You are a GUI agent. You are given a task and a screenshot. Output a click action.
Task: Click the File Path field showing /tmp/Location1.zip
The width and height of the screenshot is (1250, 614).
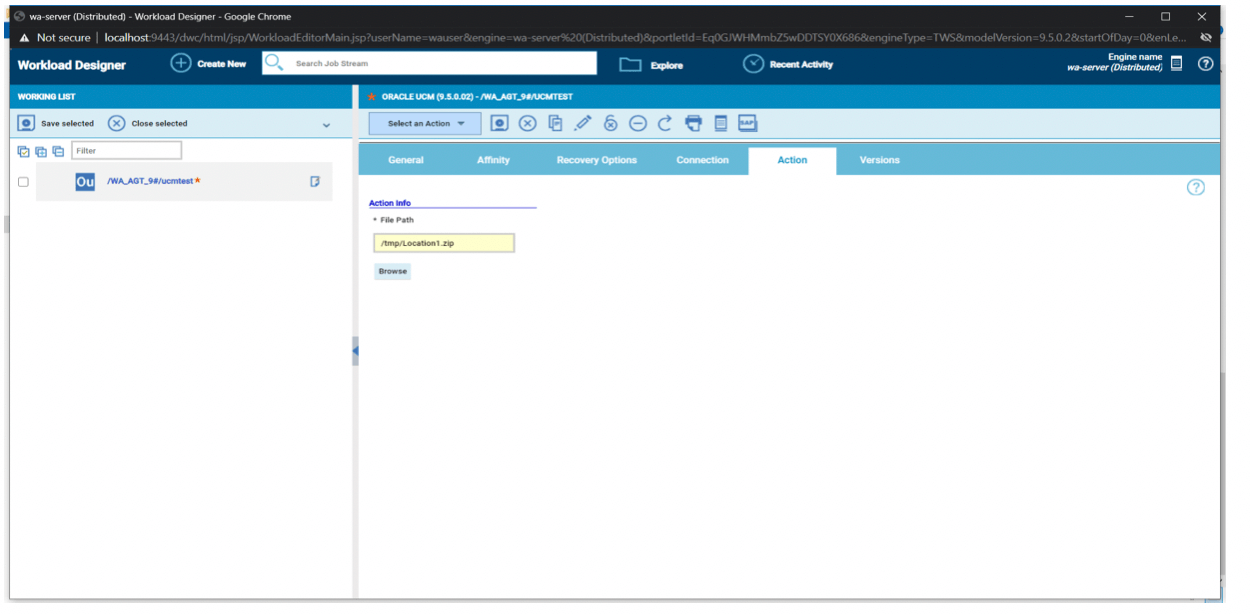coord(444,242)
